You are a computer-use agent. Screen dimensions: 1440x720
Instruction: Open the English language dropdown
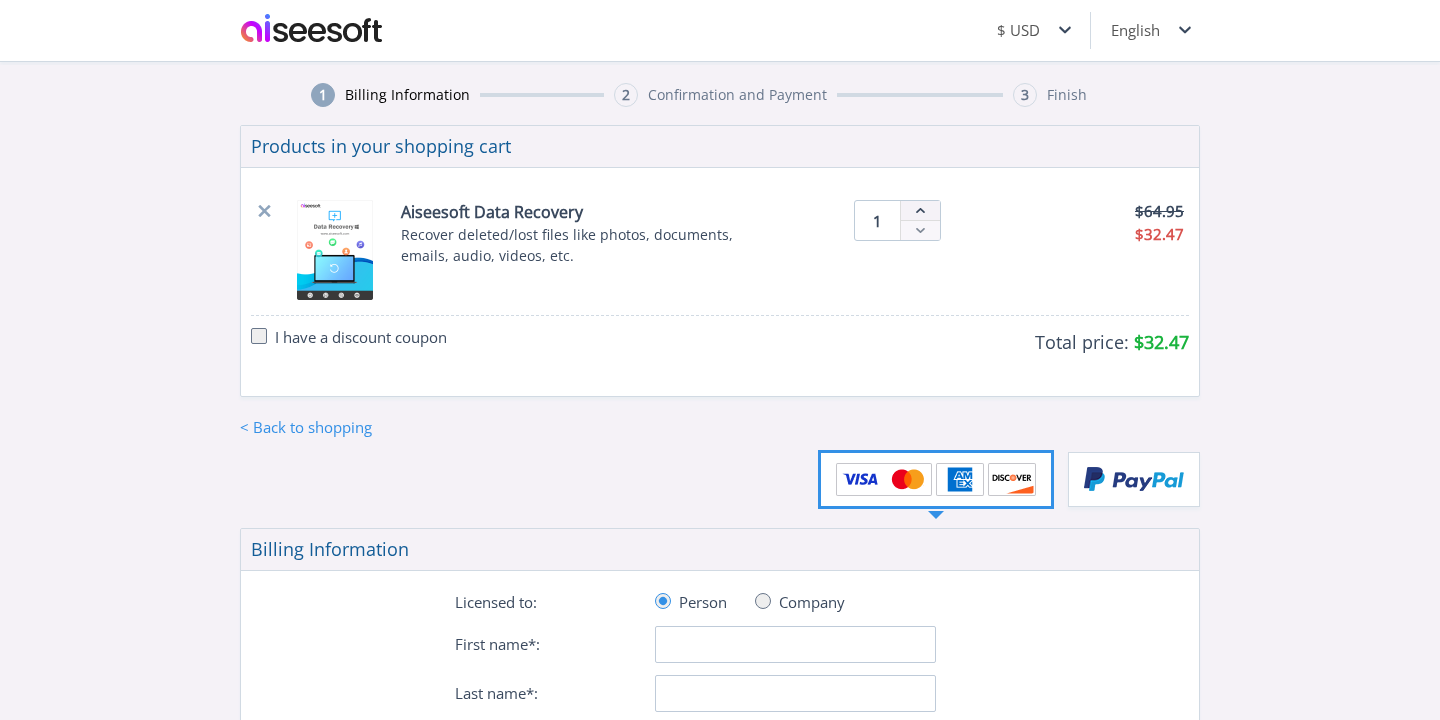click(1149, 30)
